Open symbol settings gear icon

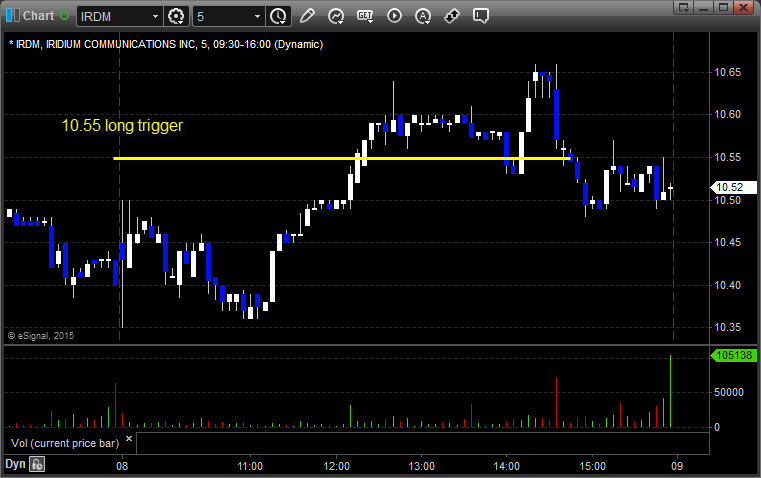[176, 16]
